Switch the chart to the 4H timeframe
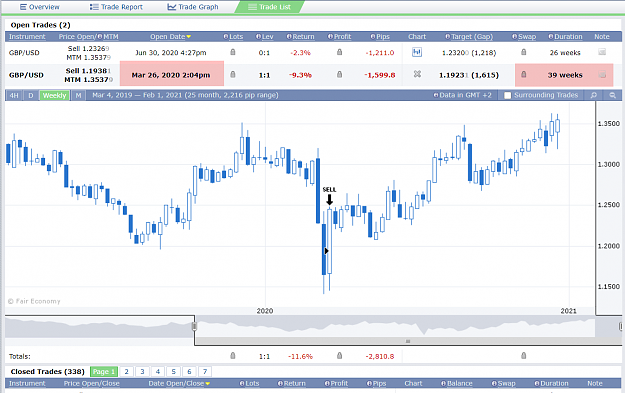This screenshot has height=393, width=625. (x=14, y=96)
